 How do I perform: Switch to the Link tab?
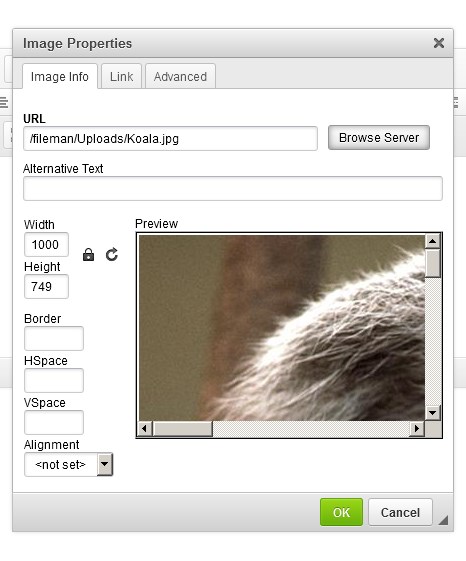121,77
